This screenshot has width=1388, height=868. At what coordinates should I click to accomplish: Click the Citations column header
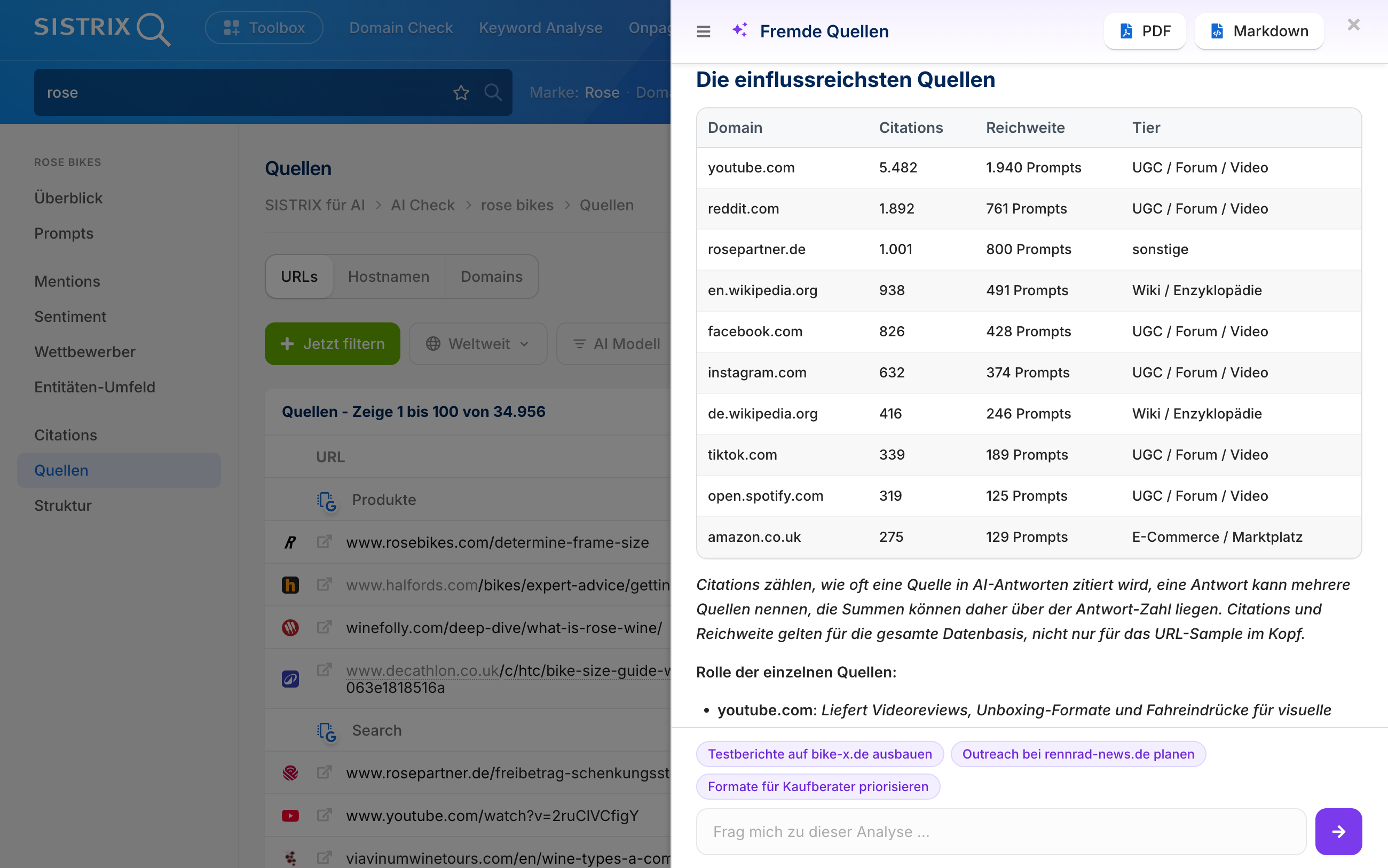tap(910, 128)
